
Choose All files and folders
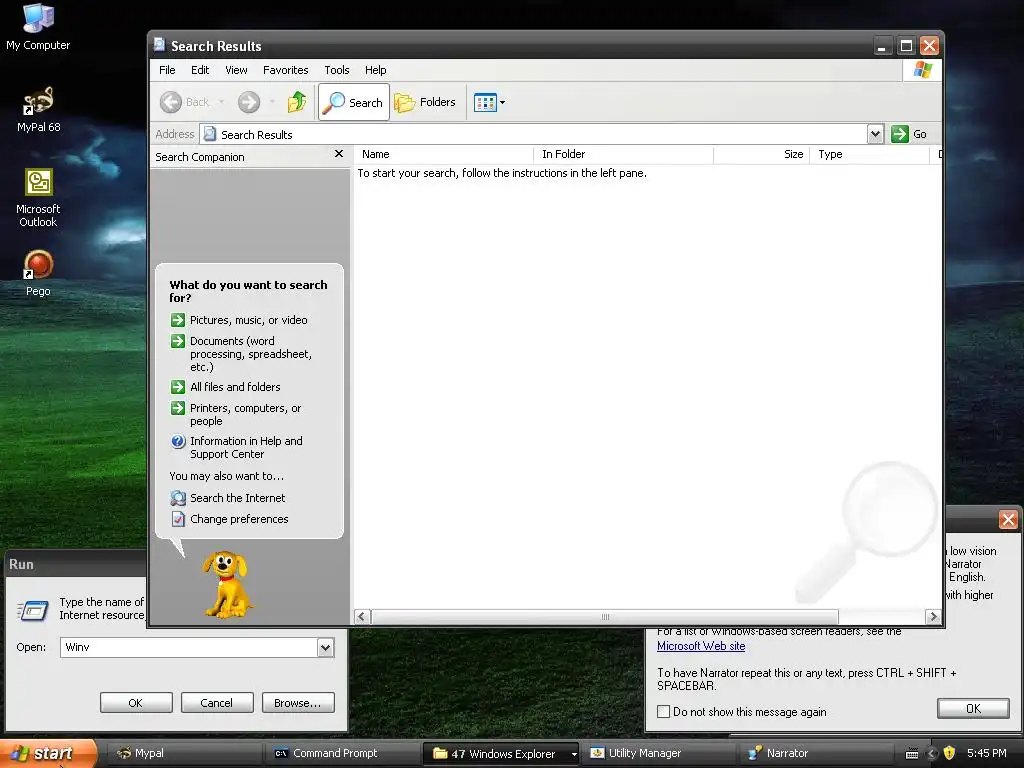[226, 387]
